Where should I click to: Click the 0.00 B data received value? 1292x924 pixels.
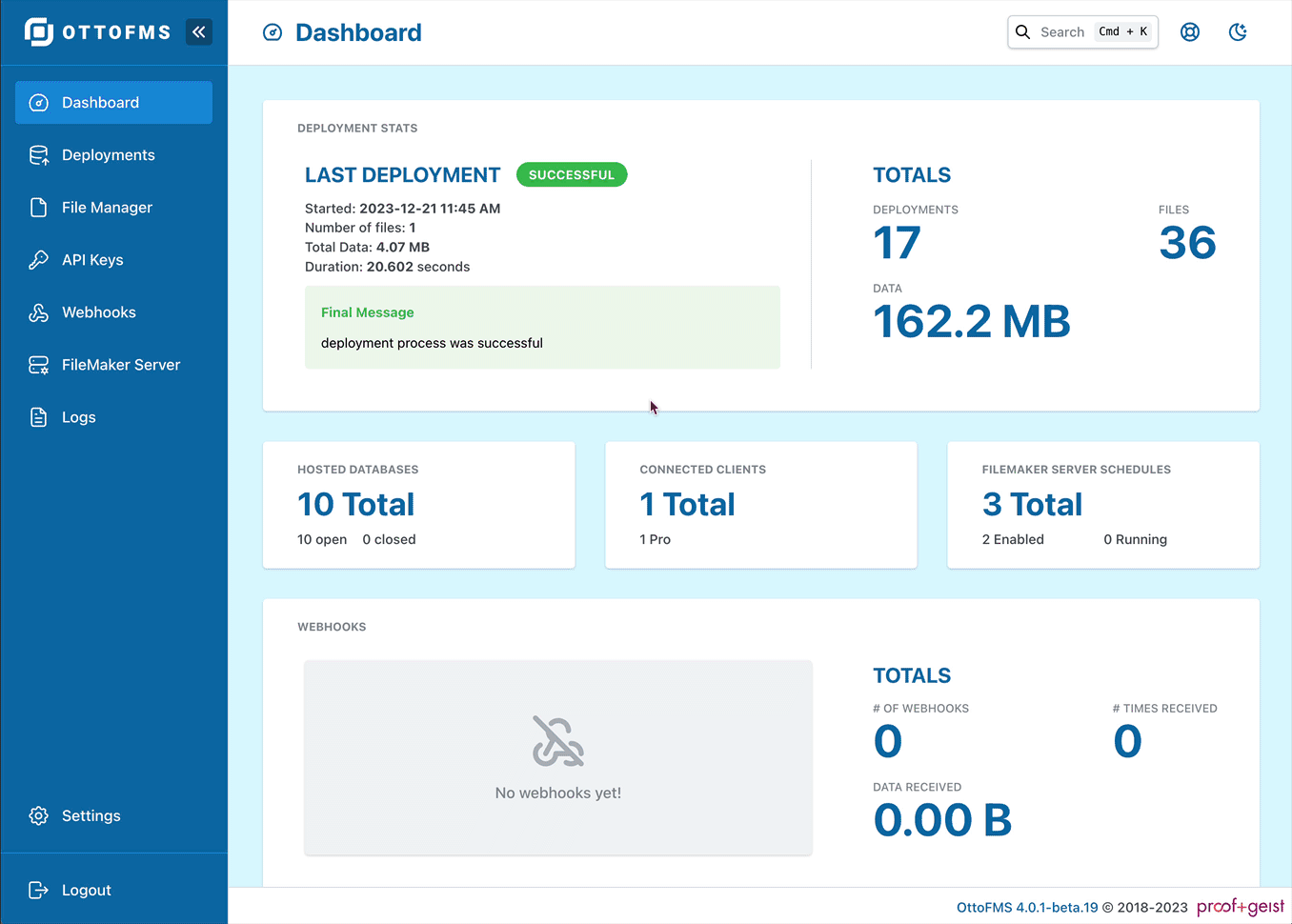click(x=943, y=821)
